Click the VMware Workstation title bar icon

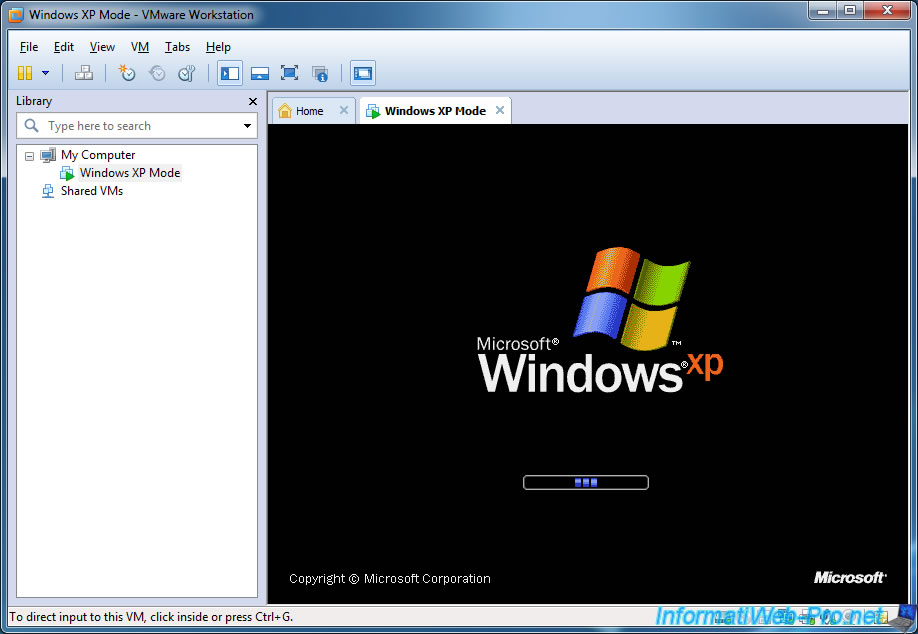[x=16, y=15]
